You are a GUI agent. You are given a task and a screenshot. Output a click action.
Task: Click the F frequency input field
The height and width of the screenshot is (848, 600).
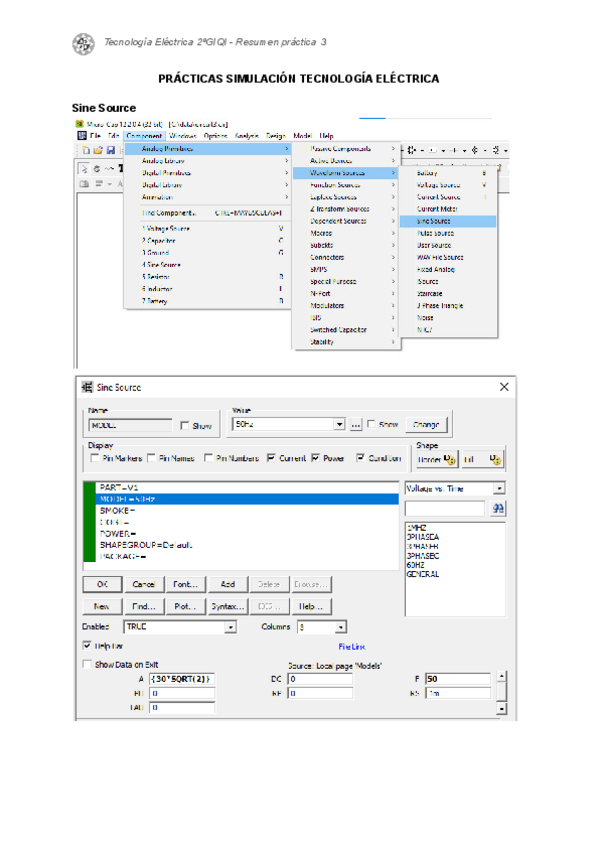(458, 679)
